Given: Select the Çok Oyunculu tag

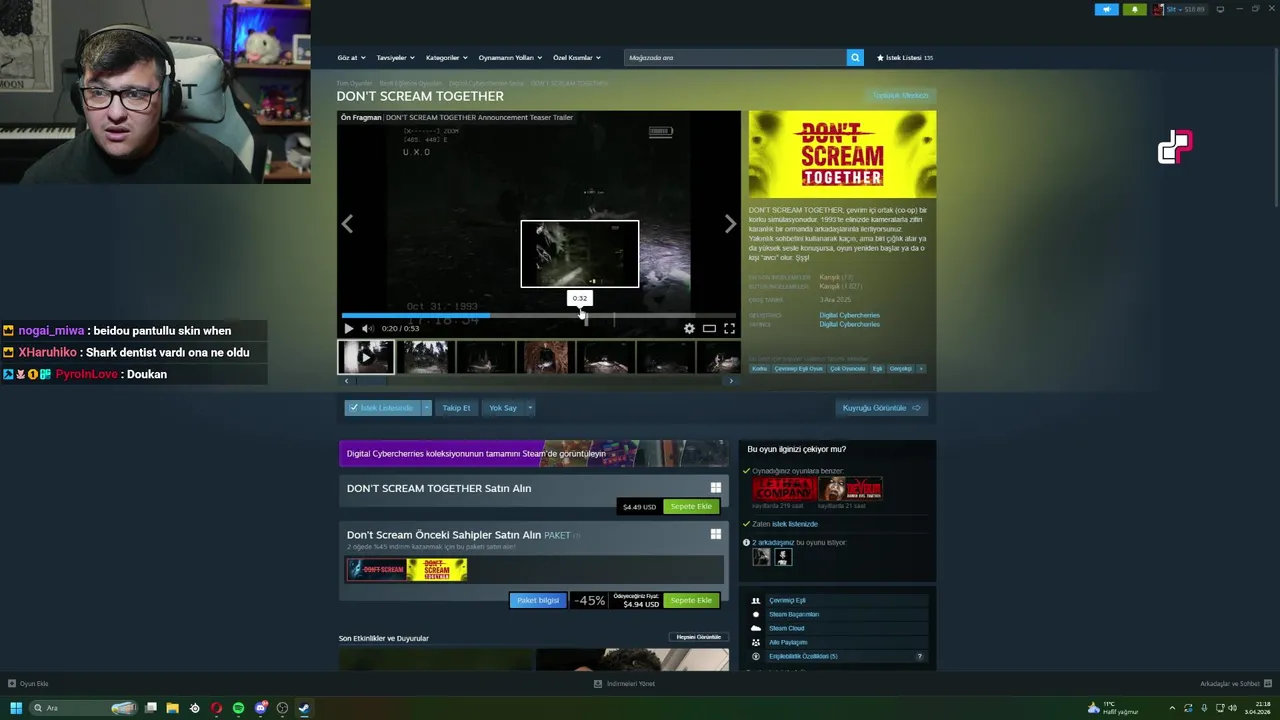Looking at the screenshot, I should tap(847, 369).
